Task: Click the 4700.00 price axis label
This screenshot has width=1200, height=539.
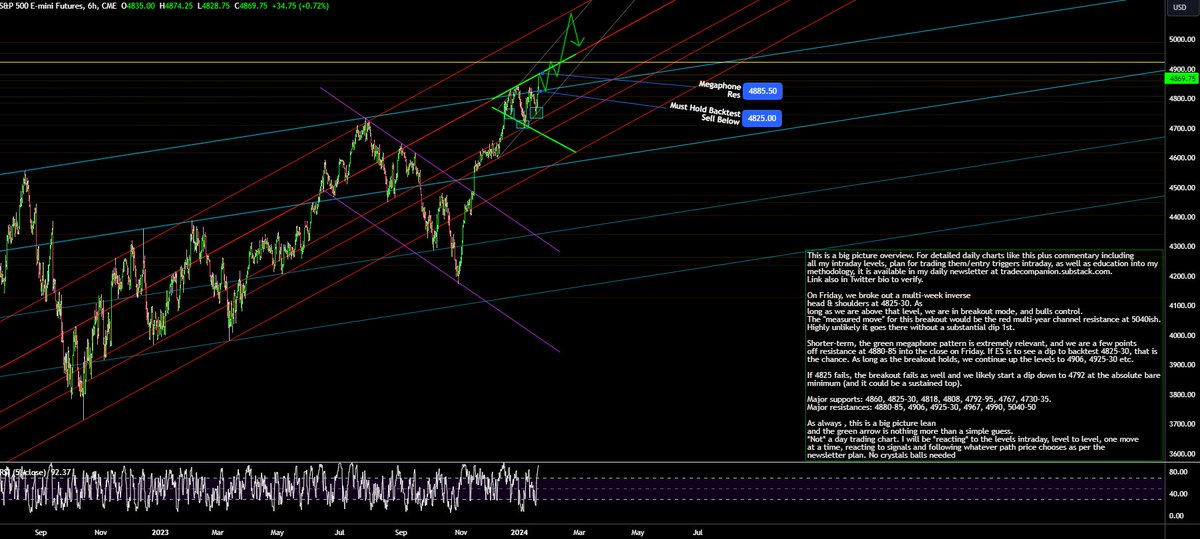Action: [1181, 128]
